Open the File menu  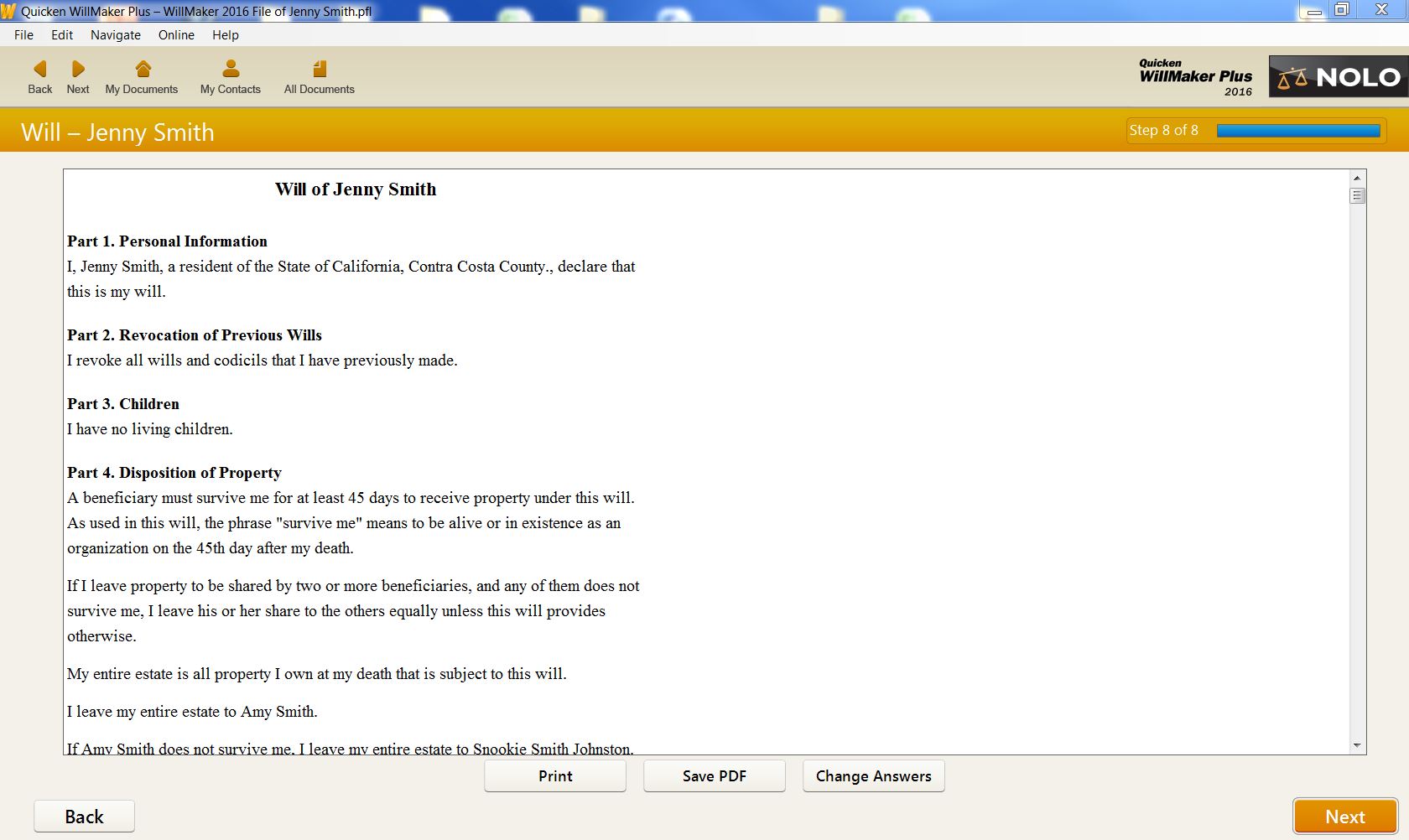tap(23, 34)
